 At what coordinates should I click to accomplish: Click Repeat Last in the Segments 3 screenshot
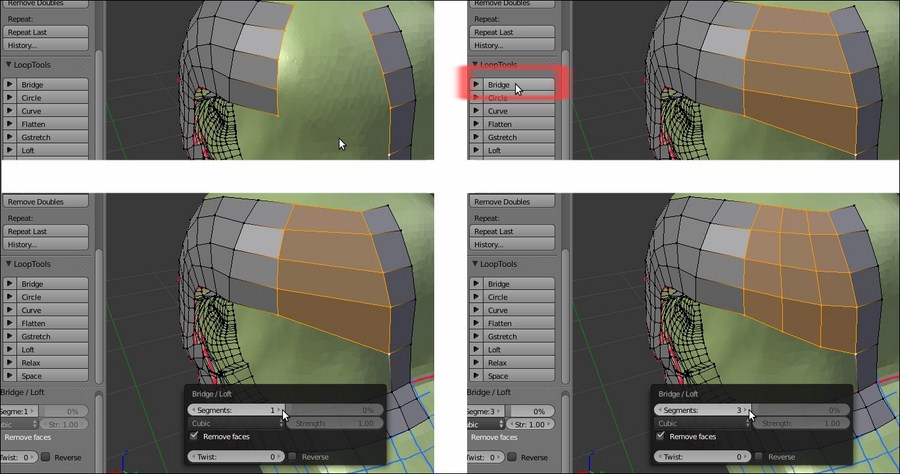click(x=512, y=231)
